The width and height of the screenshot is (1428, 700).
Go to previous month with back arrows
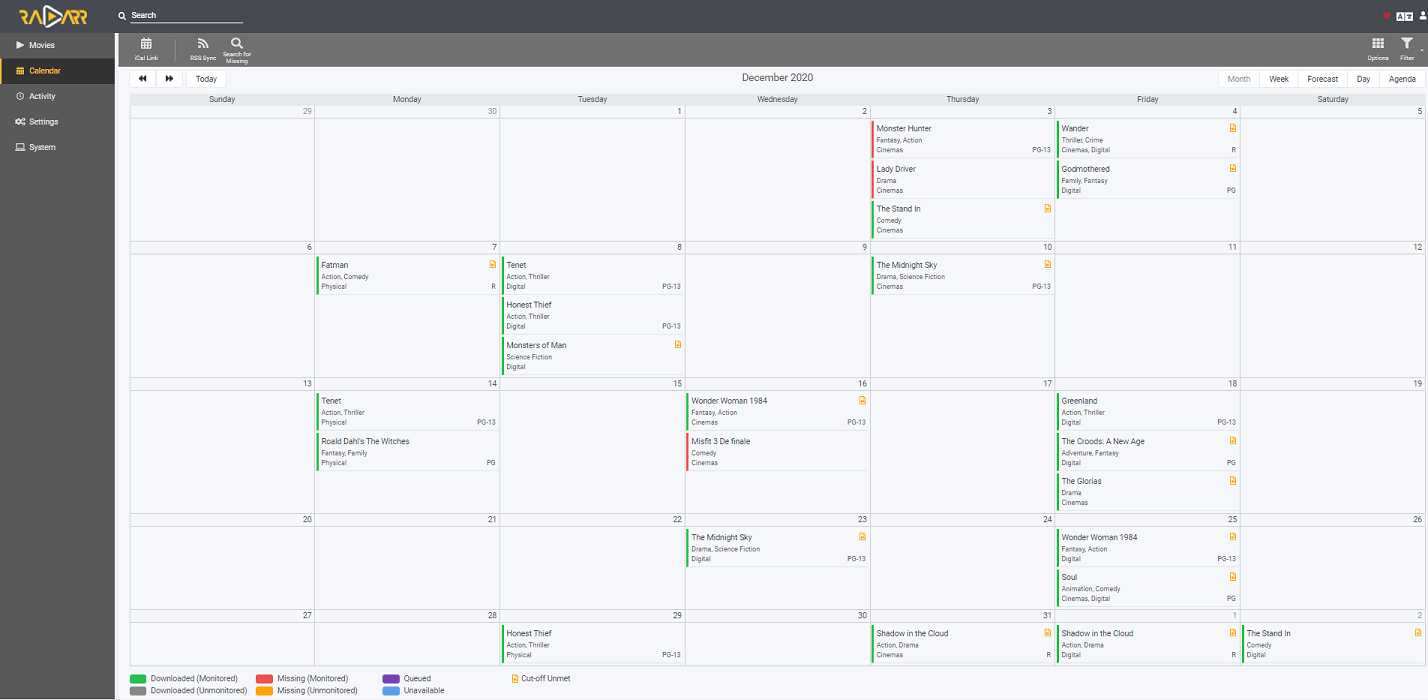coord(143,79)
